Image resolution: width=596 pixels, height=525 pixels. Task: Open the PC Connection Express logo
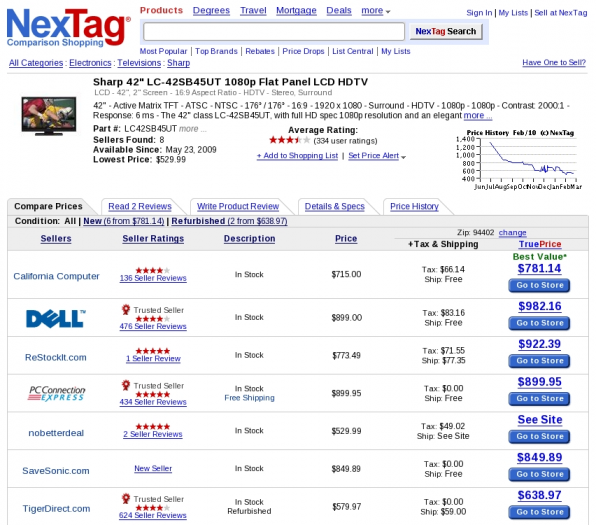pyautogui.click(x=57, y=393)
